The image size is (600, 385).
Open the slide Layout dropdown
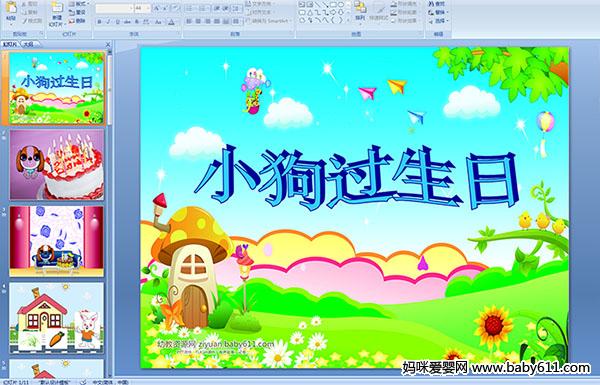point(78,4)
